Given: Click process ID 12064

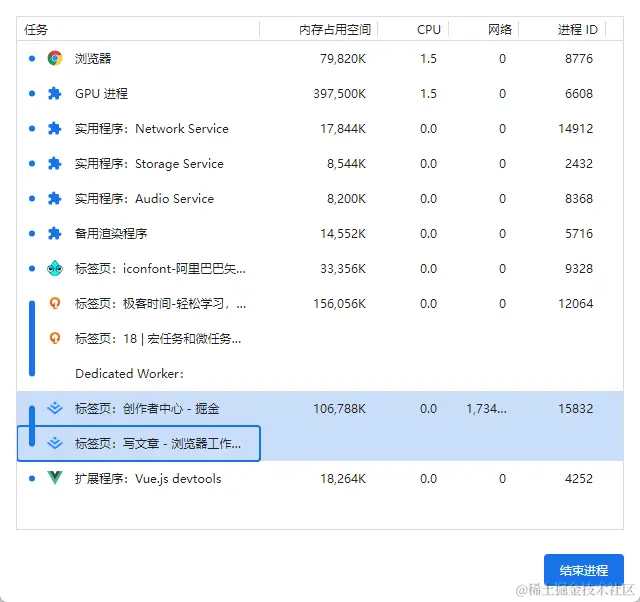Looking at the screenshot, I should click(x=576, y=304).
